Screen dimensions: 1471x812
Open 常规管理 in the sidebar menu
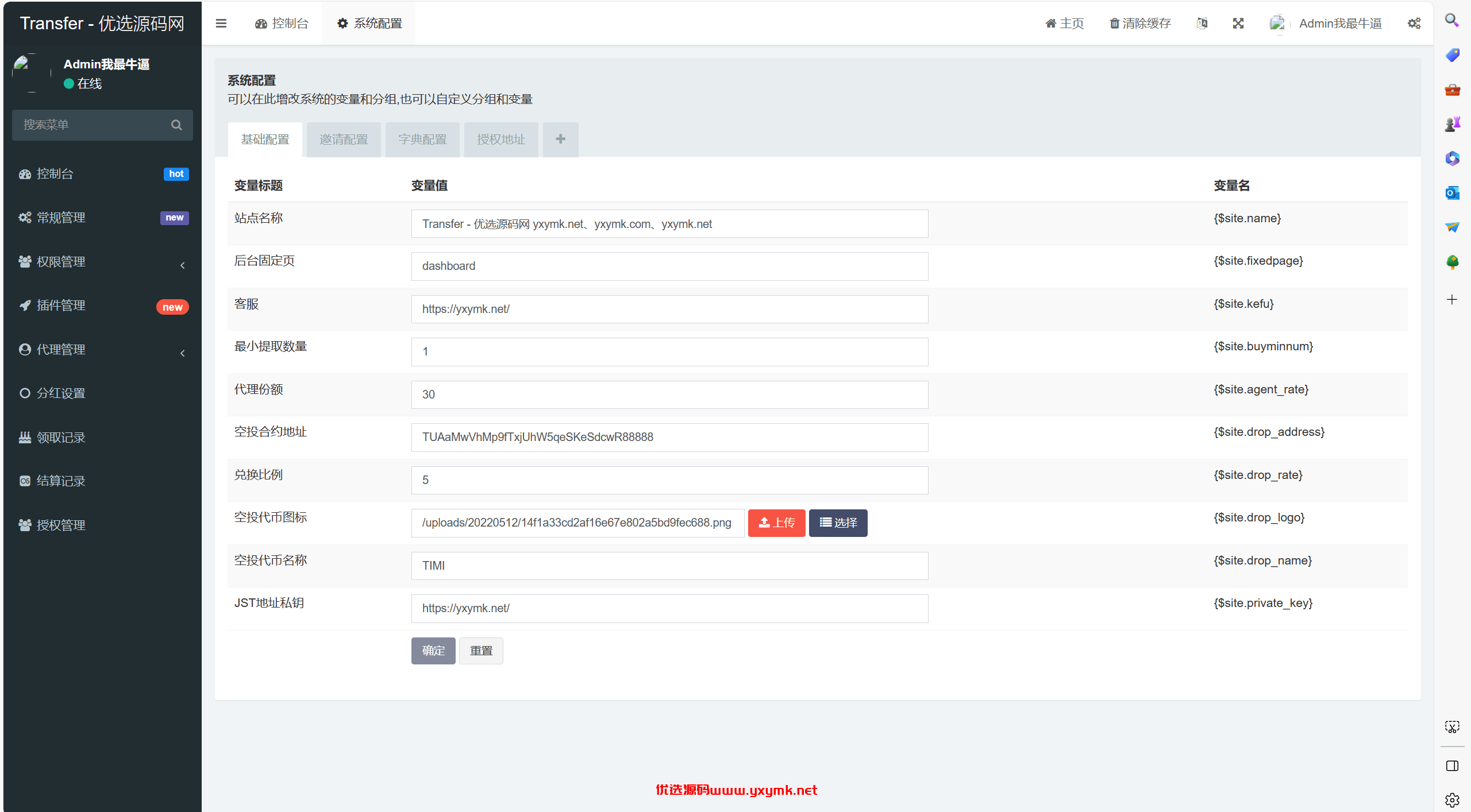(x=103, y=218)
